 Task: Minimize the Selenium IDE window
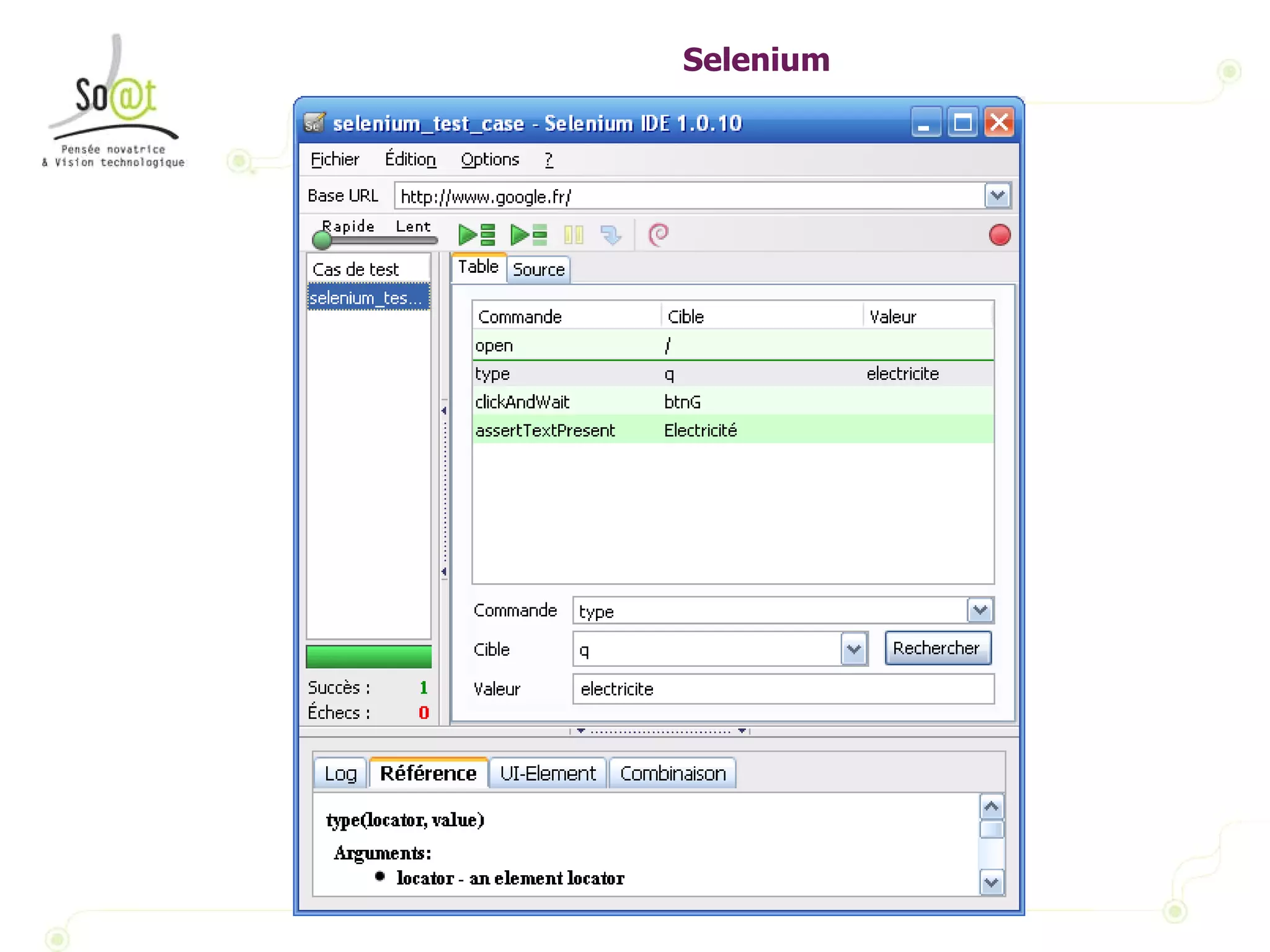[x=925, y=122]
